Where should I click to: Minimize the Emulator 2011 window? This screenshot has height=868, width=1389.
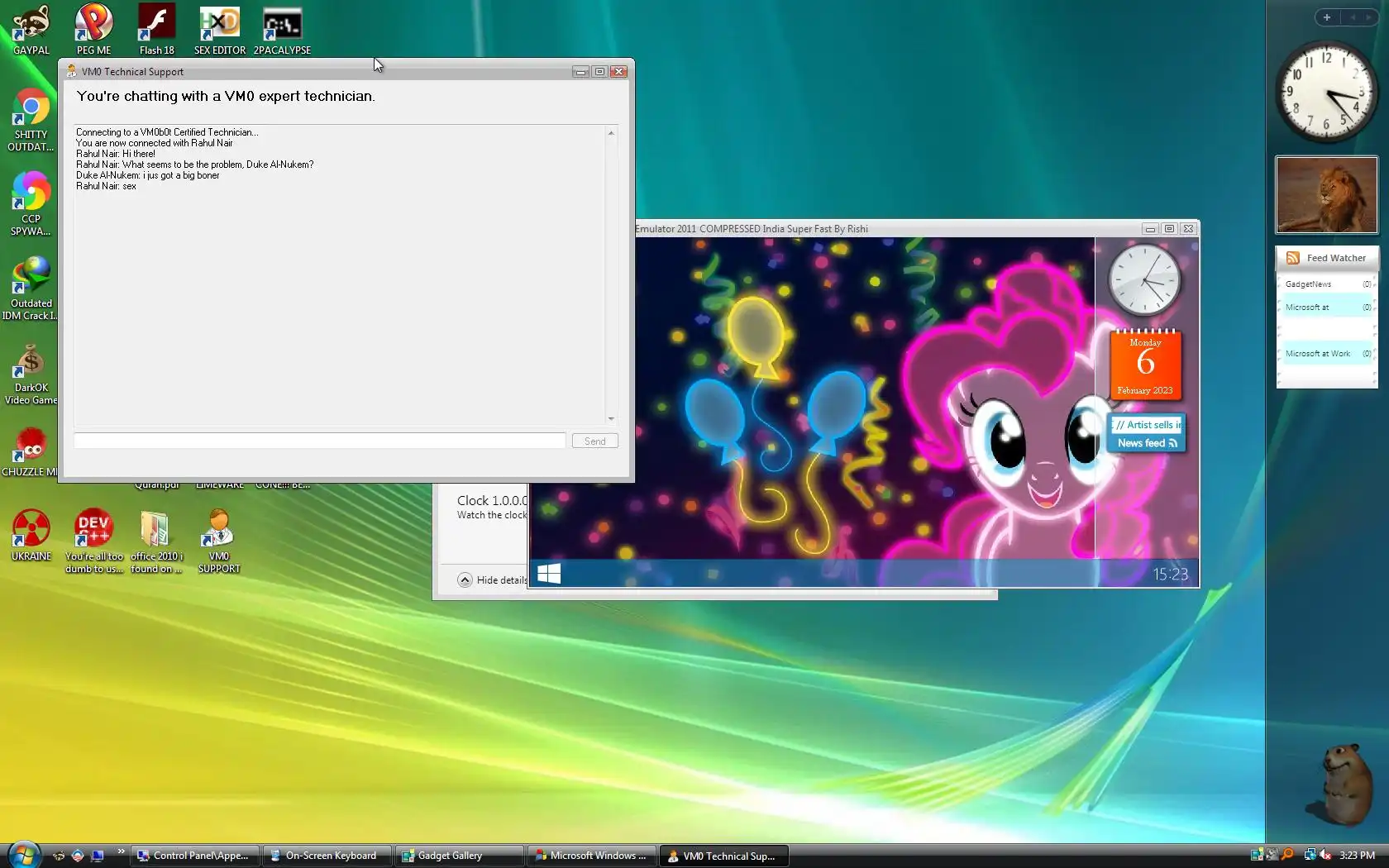click(1150, 229)
